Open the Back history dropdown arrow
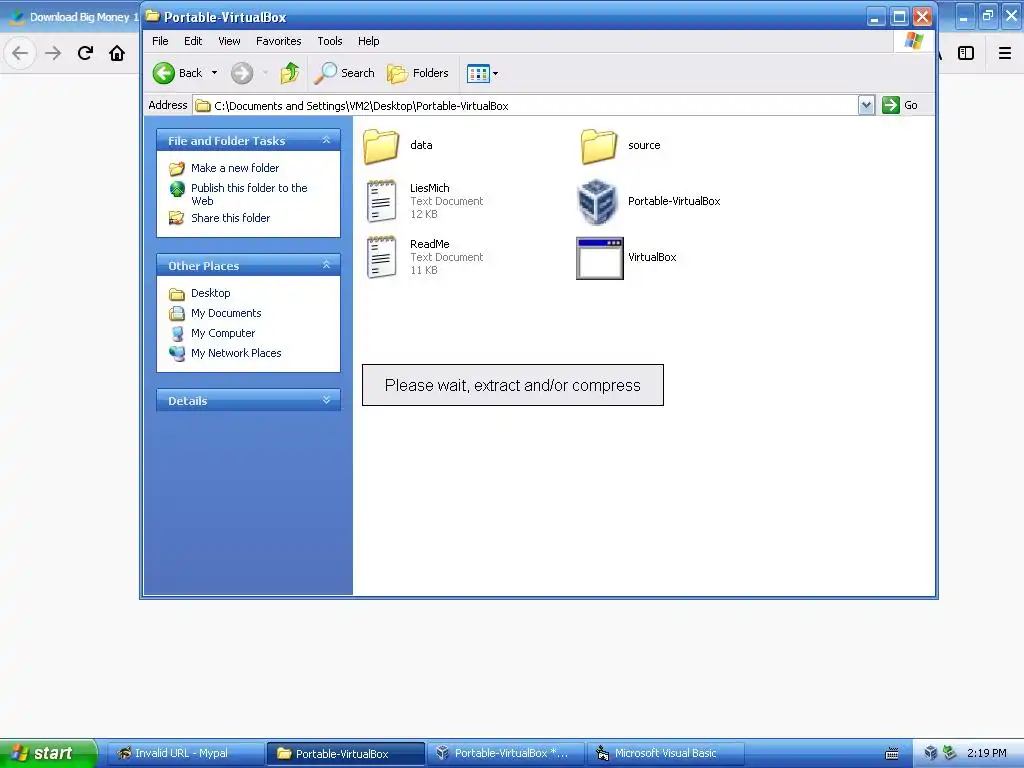 click(x=214, y=73)
